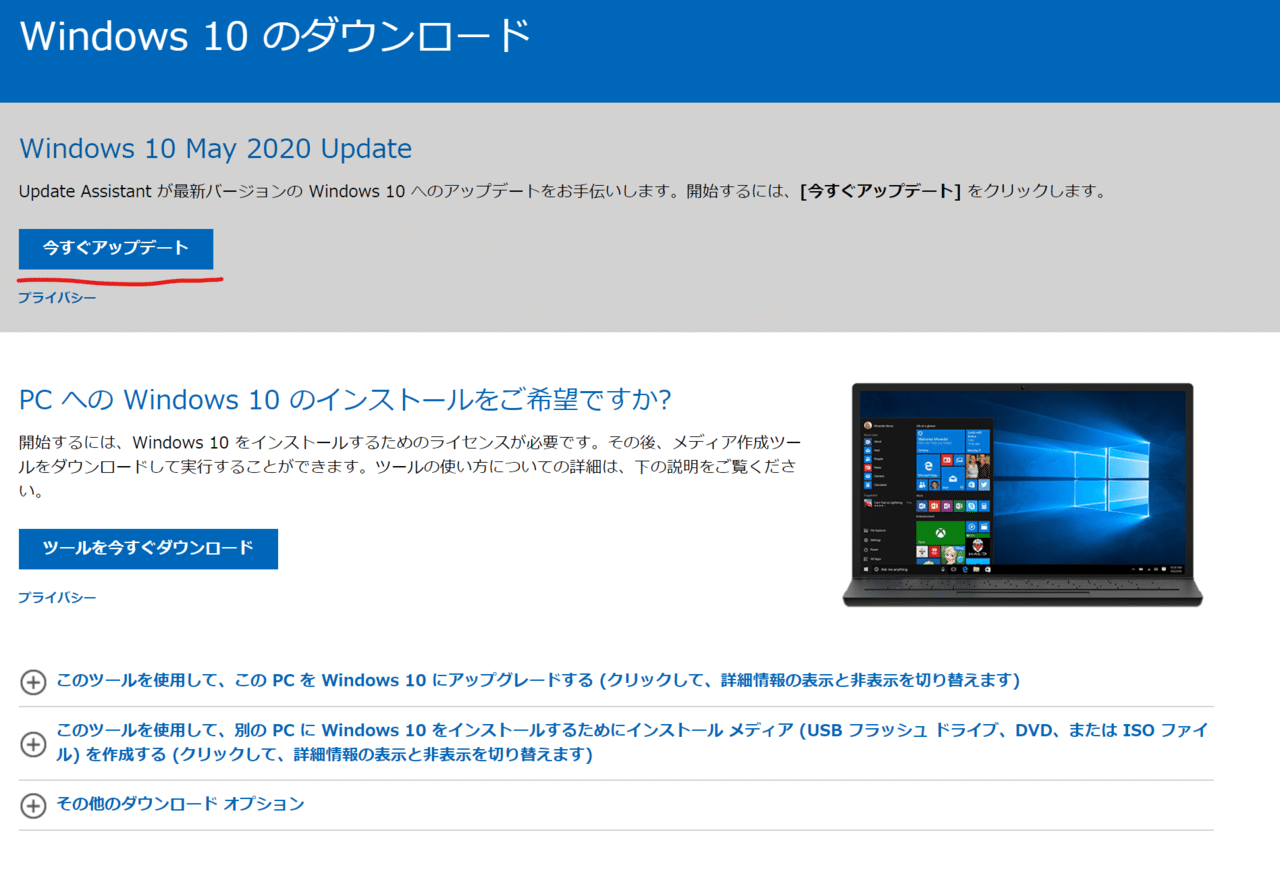This screenshot has height=870, width=1280.
Task: Open the 'この PC を Windows 10 にアップグレードする' section text
Action: click(x=538, y=681)
